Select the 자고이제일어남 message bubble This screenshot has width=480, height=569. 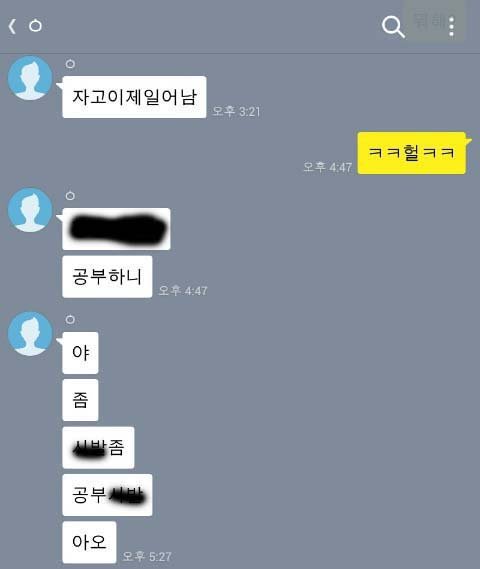click(134, 97)
